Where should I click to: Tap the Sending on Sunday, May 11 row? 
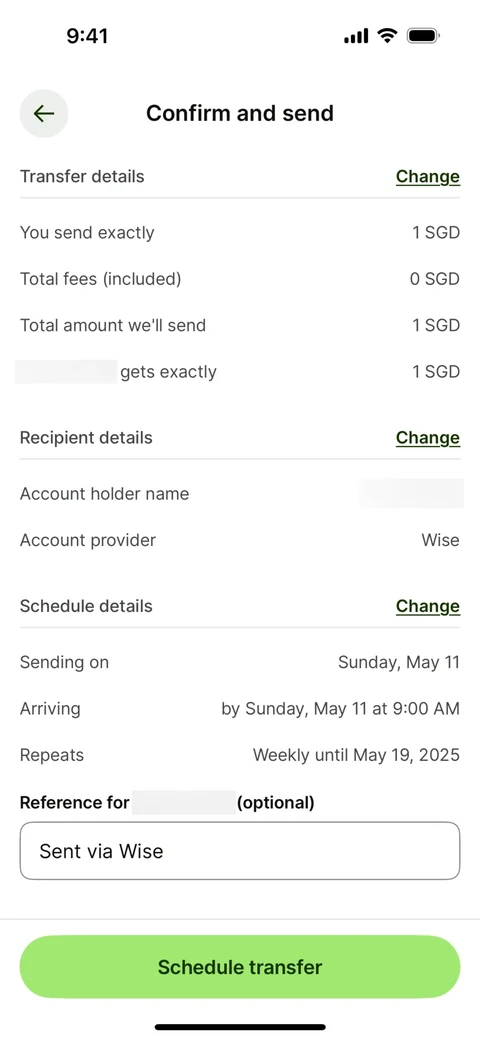[240, 663]
